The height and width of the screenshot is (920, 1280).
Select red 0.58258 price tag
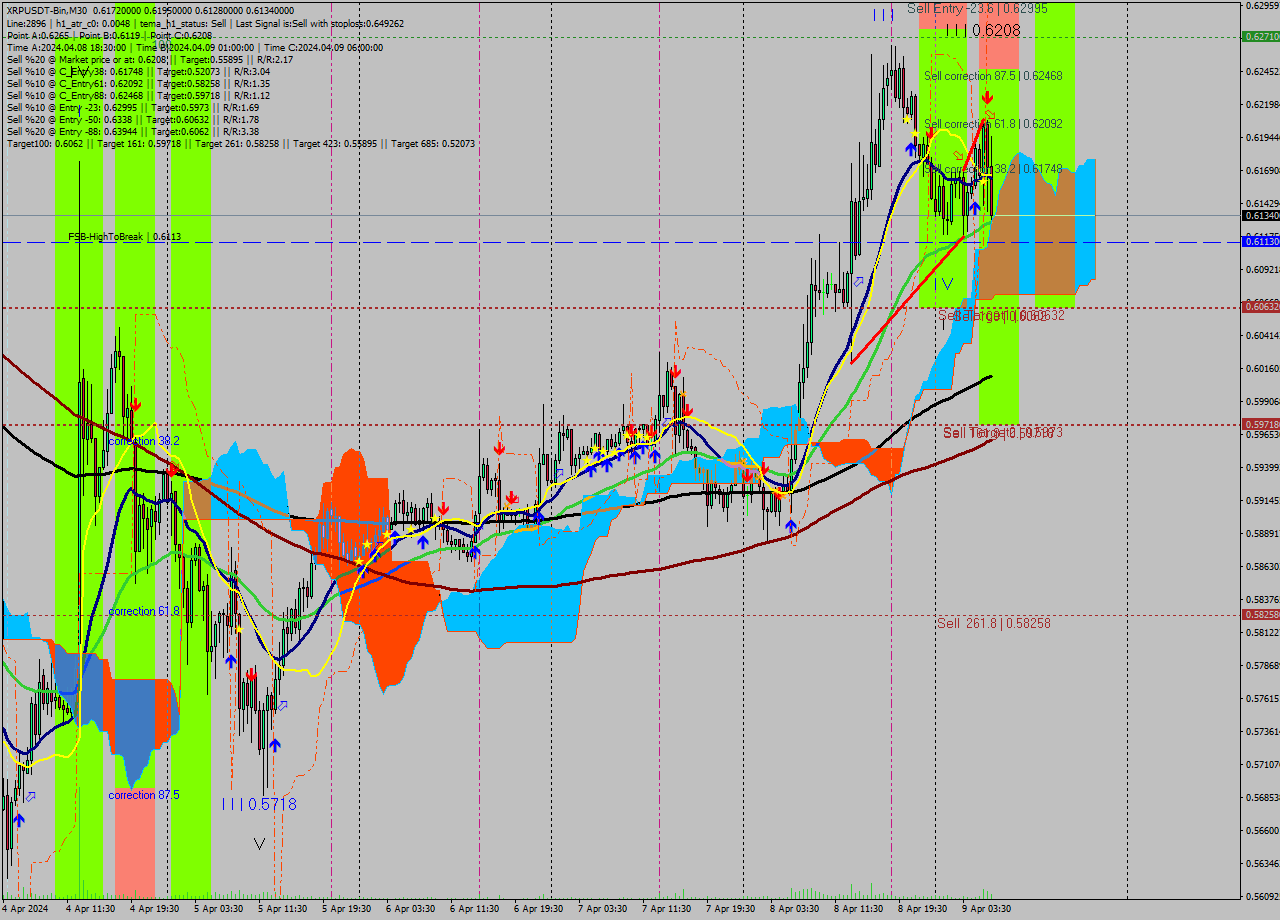(x=1260, y=614)
